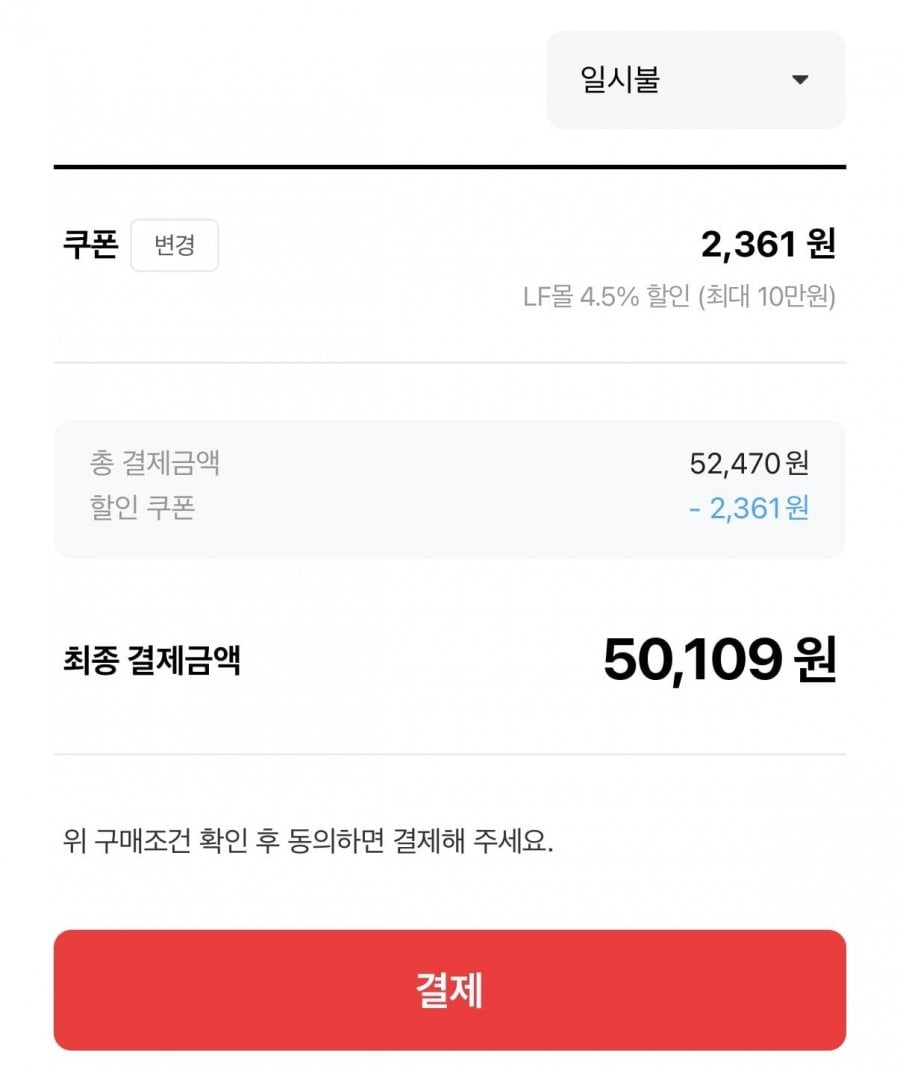Click the (최대 10만원) limit text
Viewport: 900px width, 1070px height.
(767, 297)
